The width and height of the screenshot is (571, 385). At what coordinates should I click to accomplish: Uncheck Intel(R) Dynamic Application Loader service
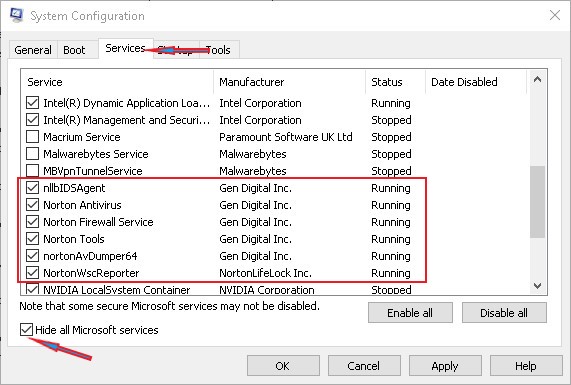(x=32, y=103)
